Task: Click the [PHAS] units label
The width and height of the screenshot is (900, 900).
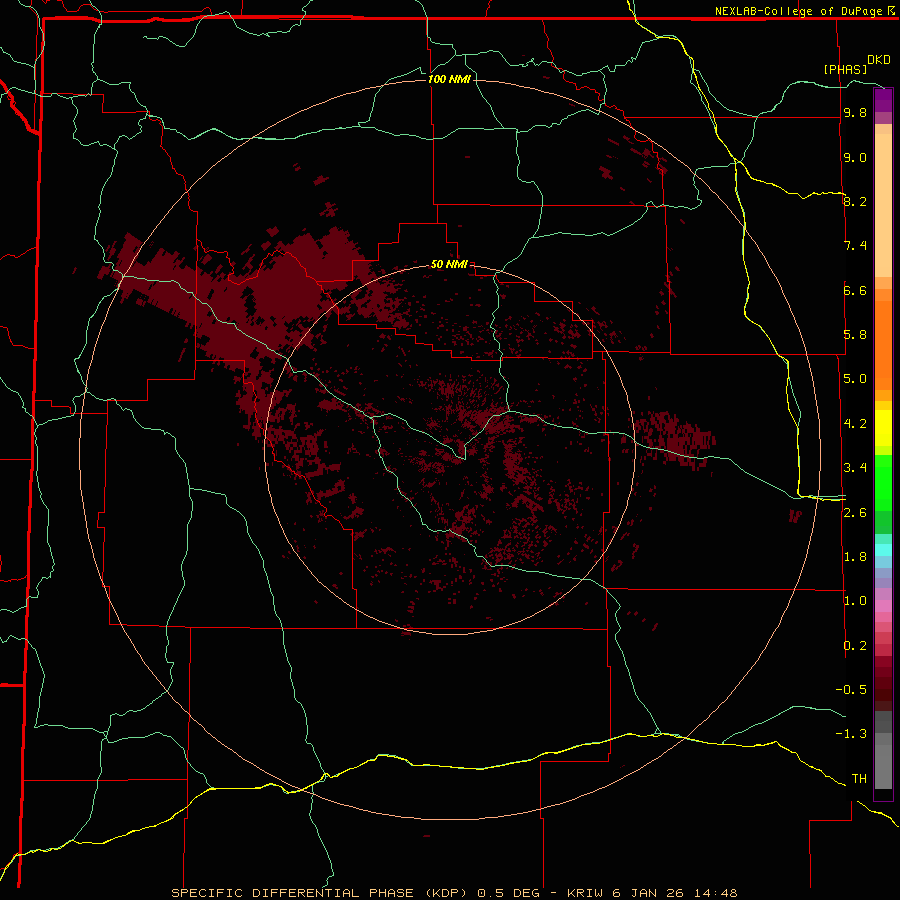Action: pyautogui.click(x=845, y=69)
